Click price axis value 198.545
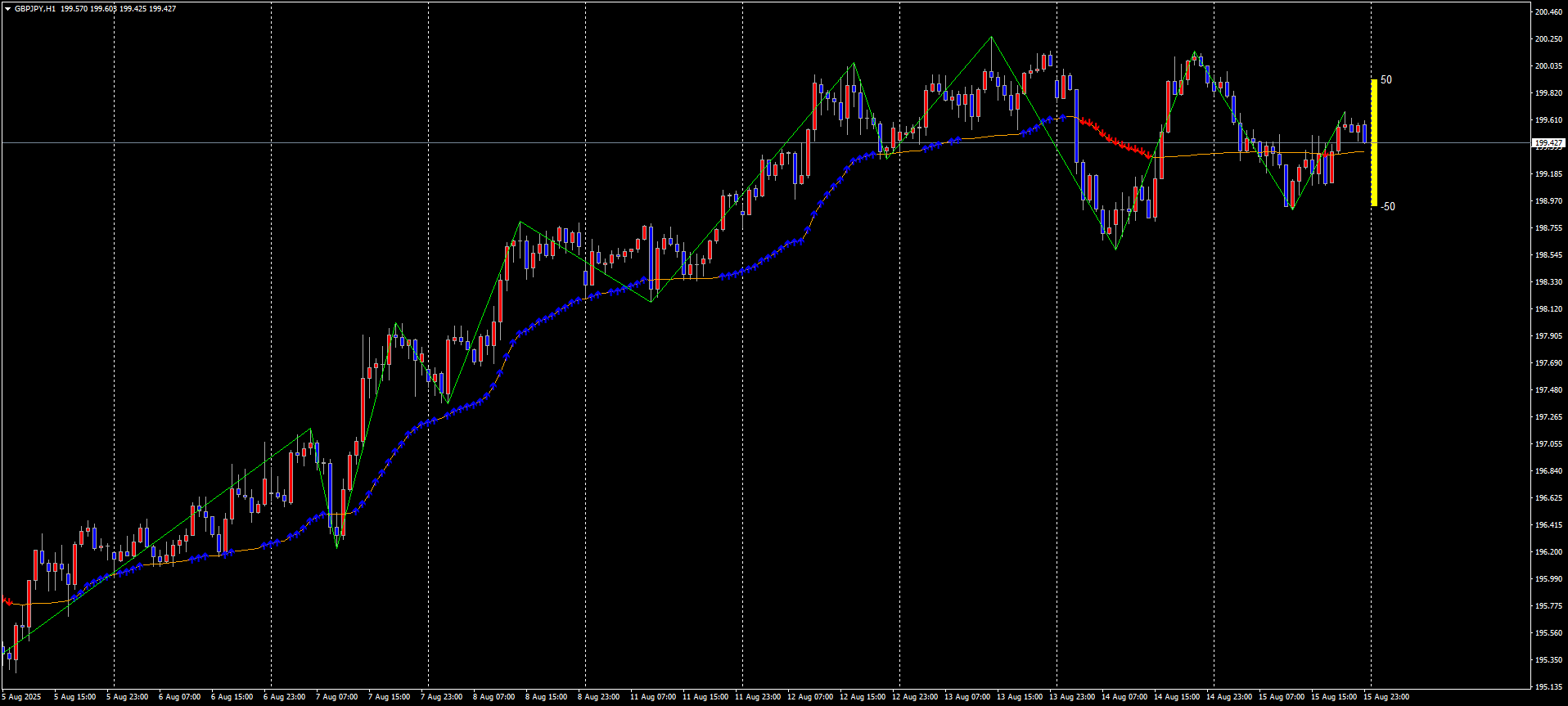The width and height of the screenshot is (1568, 706). [1548, 255]
